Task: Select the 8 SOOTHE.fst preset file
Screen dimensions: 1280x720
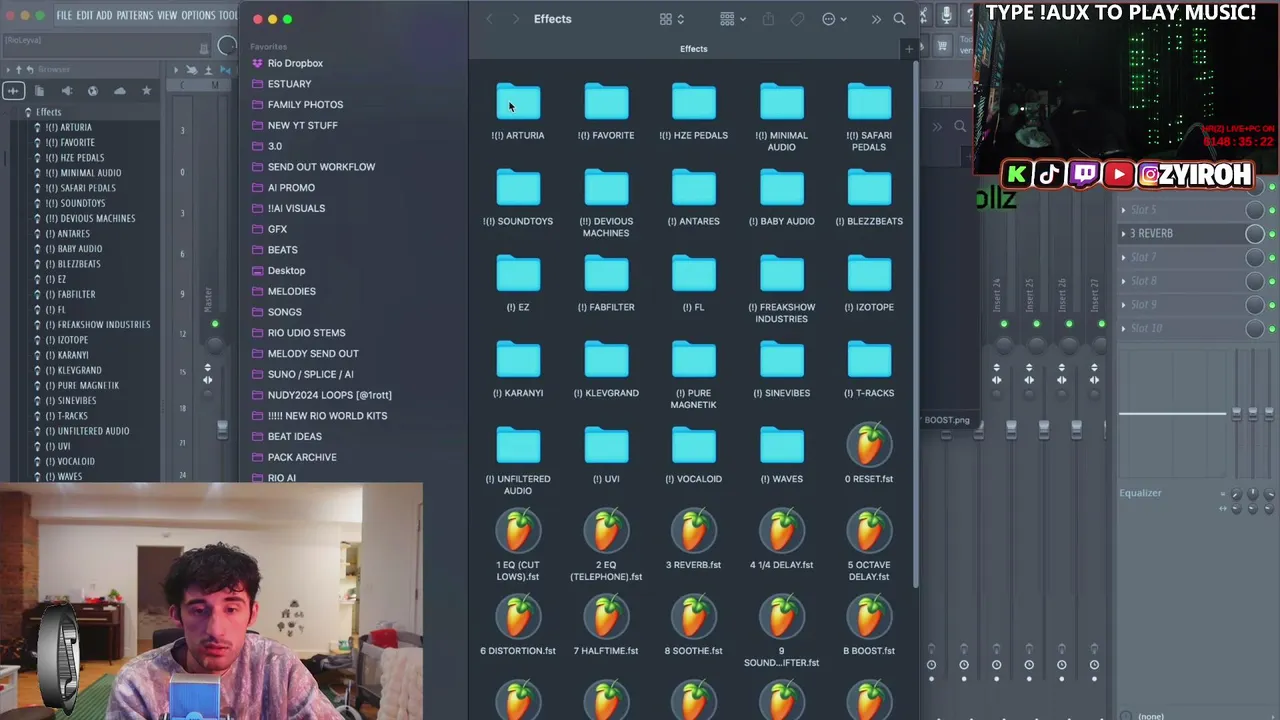Action: [694, 618]
